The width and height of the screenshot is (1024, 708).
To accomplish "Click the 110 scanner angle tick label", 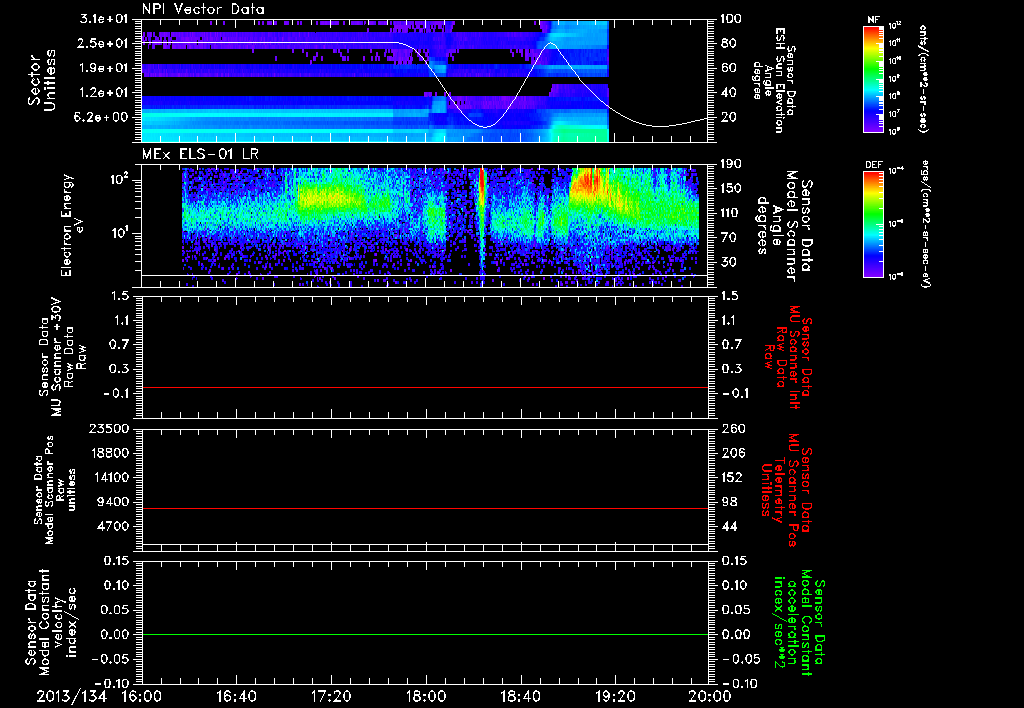I will click(x=731, y=213).
